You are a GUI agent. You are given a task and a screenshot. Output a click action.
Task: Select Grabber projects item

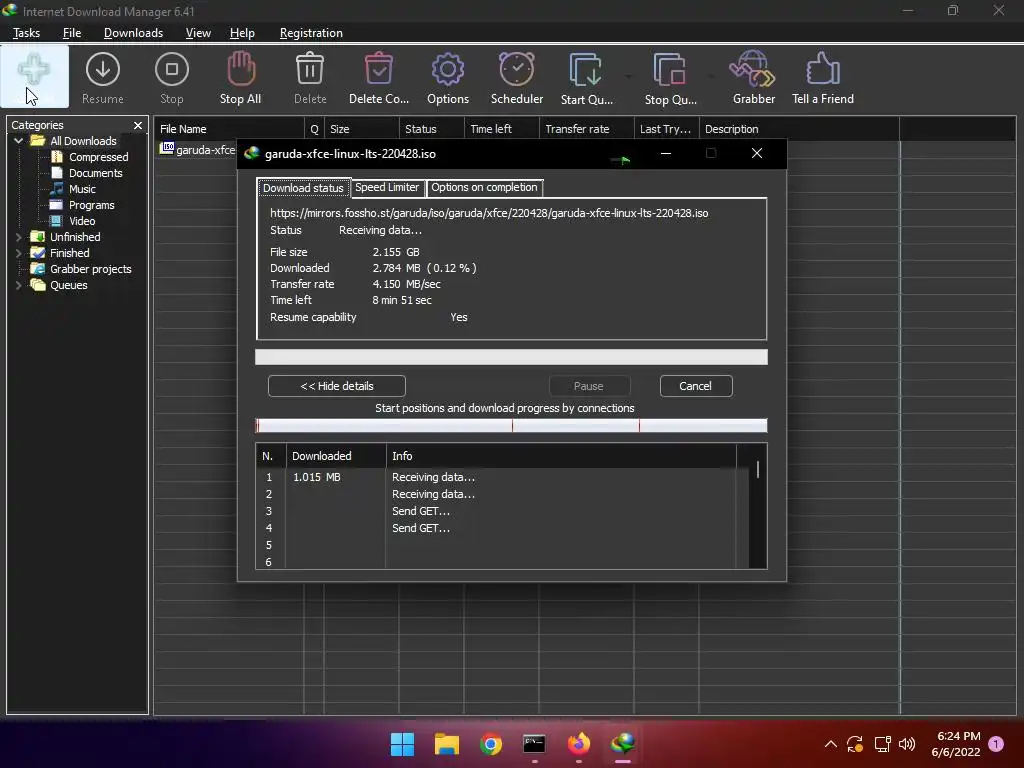(x=91, y=269)
